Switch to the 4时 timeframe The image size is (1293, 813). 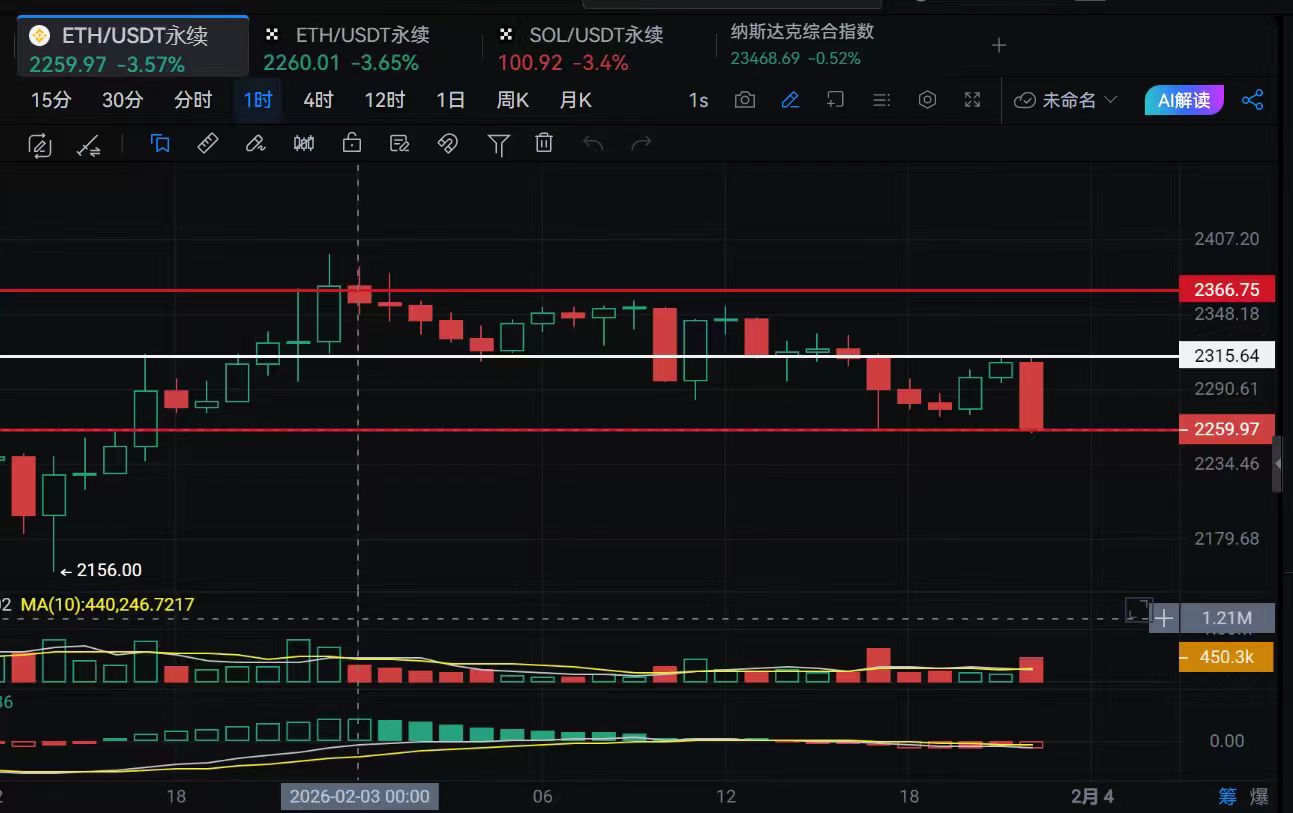(318, 100)
